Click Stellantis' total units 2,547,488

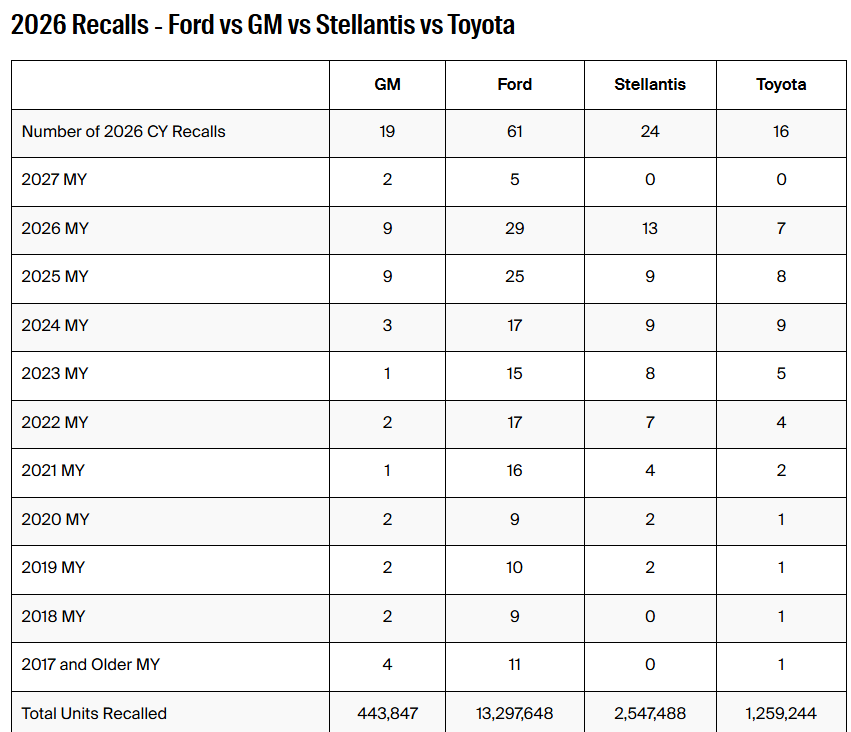(x=650, y=714)
